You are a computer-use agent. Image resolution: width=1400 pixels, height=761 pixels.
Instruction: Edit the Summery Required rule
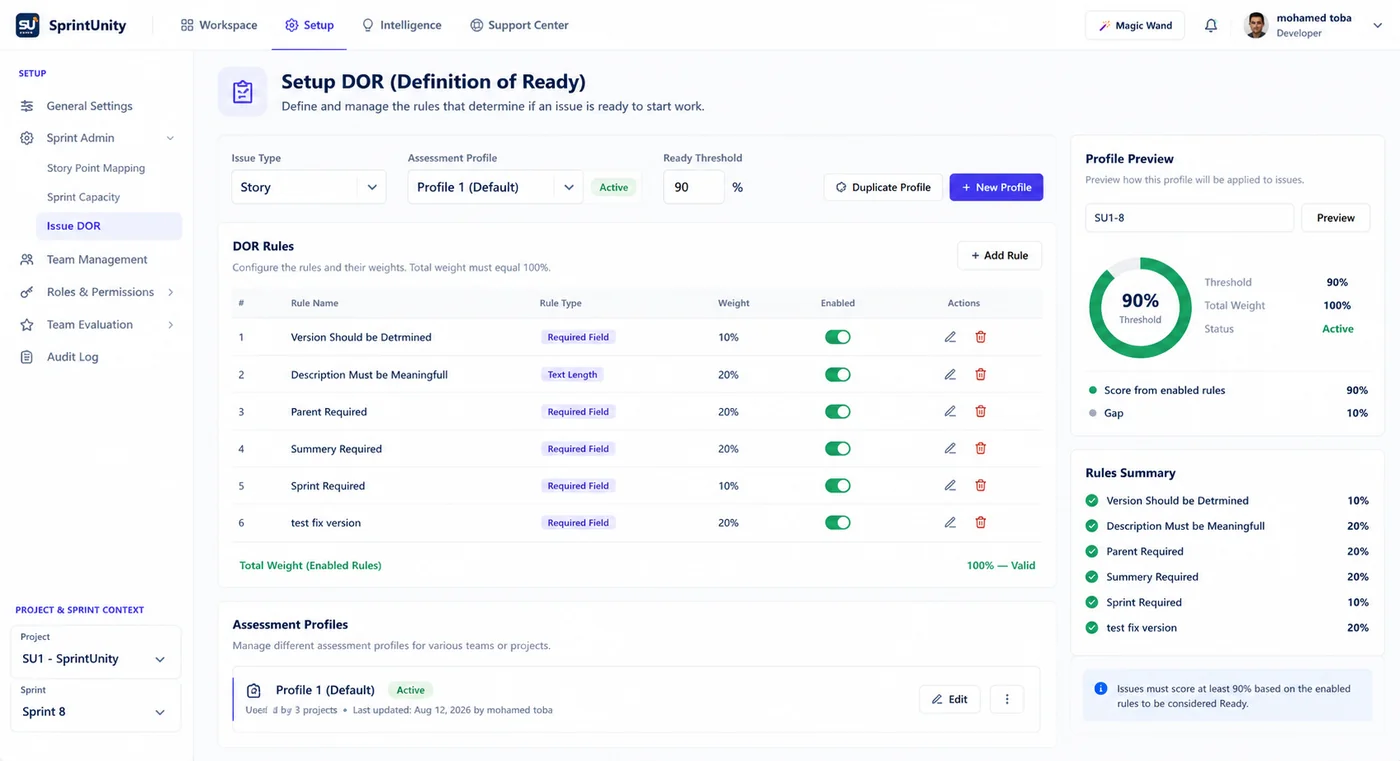[x=950, y=448]
